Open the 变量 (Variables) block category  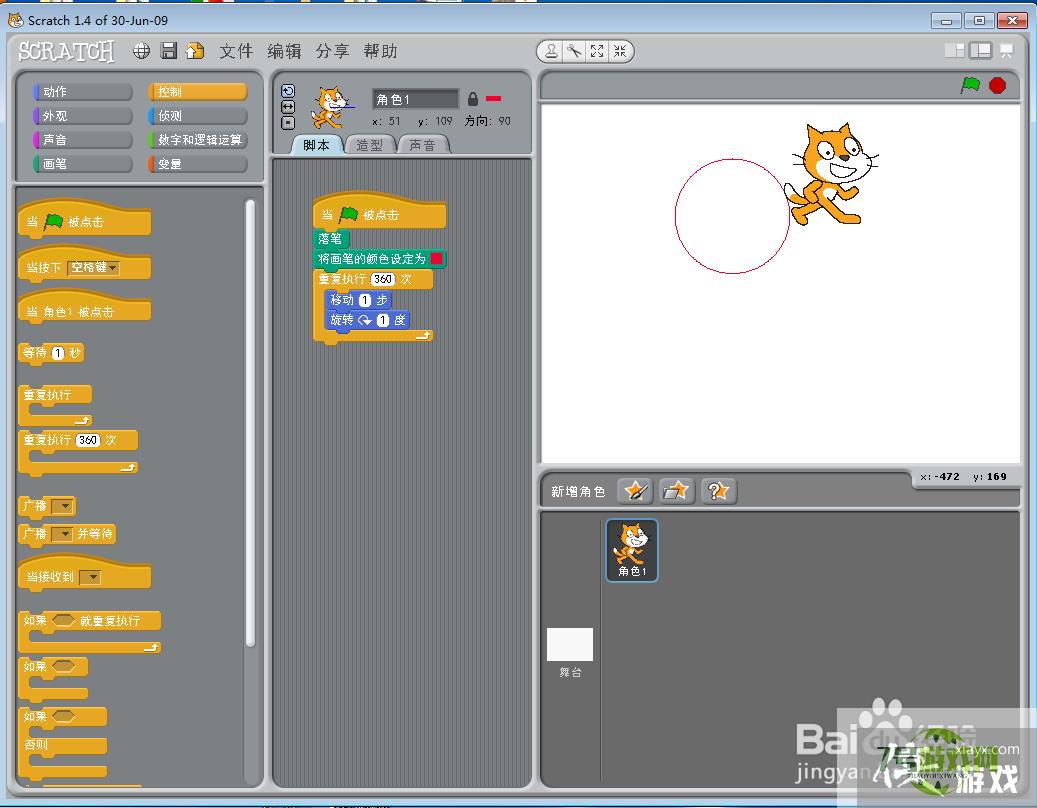[x=198, y=163]
